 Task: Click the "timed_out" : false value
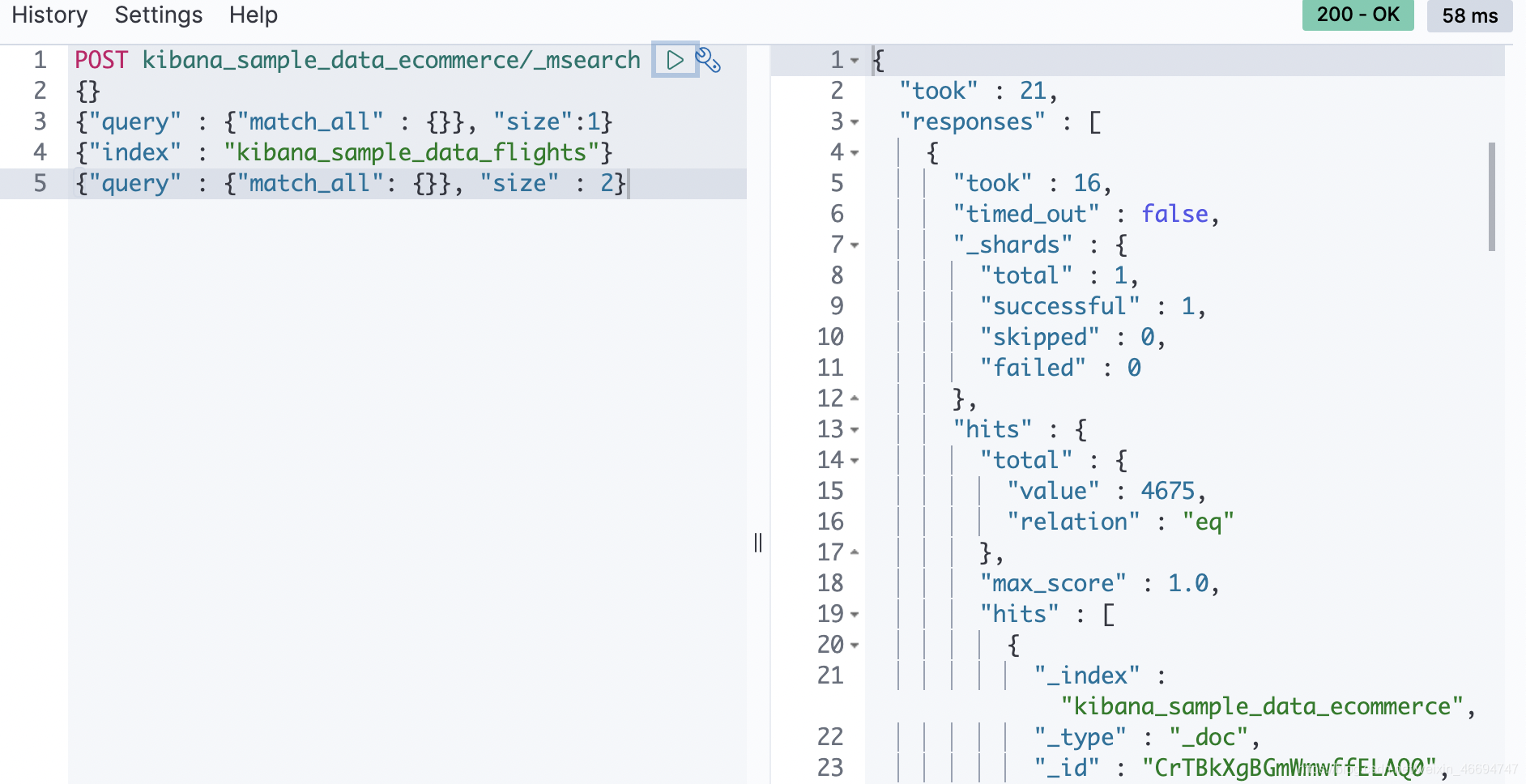pos(1174,214)
